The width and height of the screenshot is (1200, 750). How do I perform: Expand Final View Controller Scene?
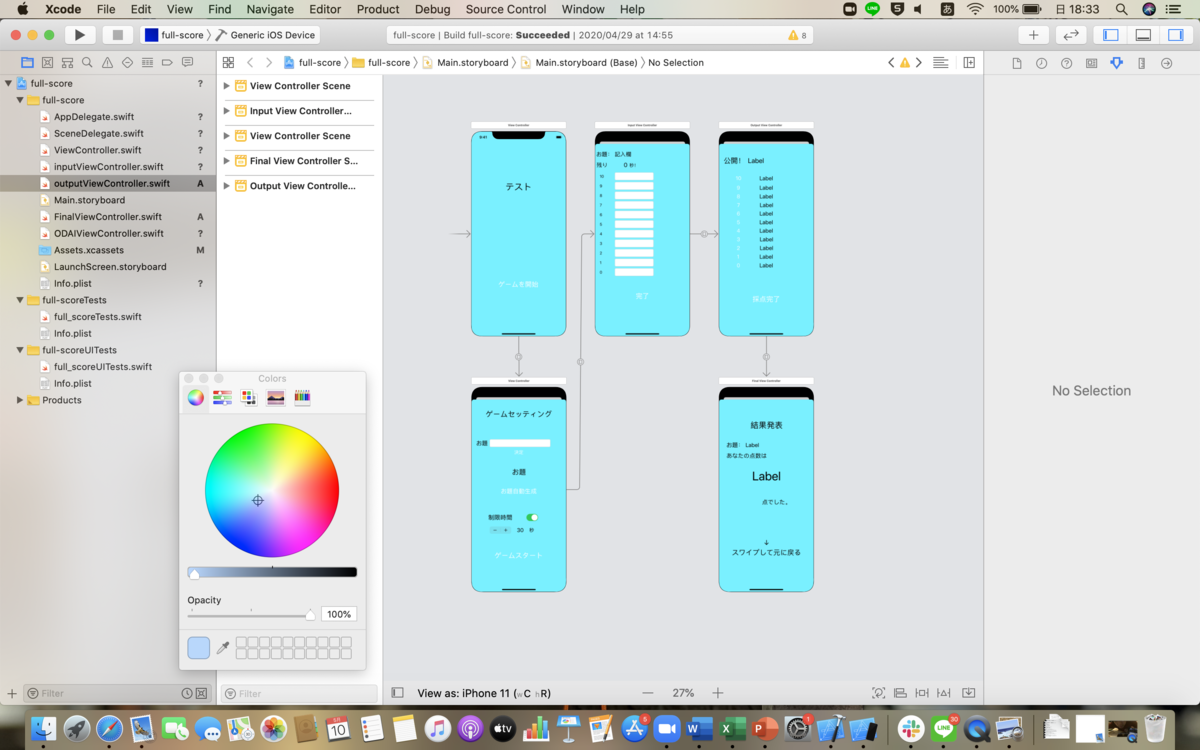pyautogui.click(x=227, y=161)
